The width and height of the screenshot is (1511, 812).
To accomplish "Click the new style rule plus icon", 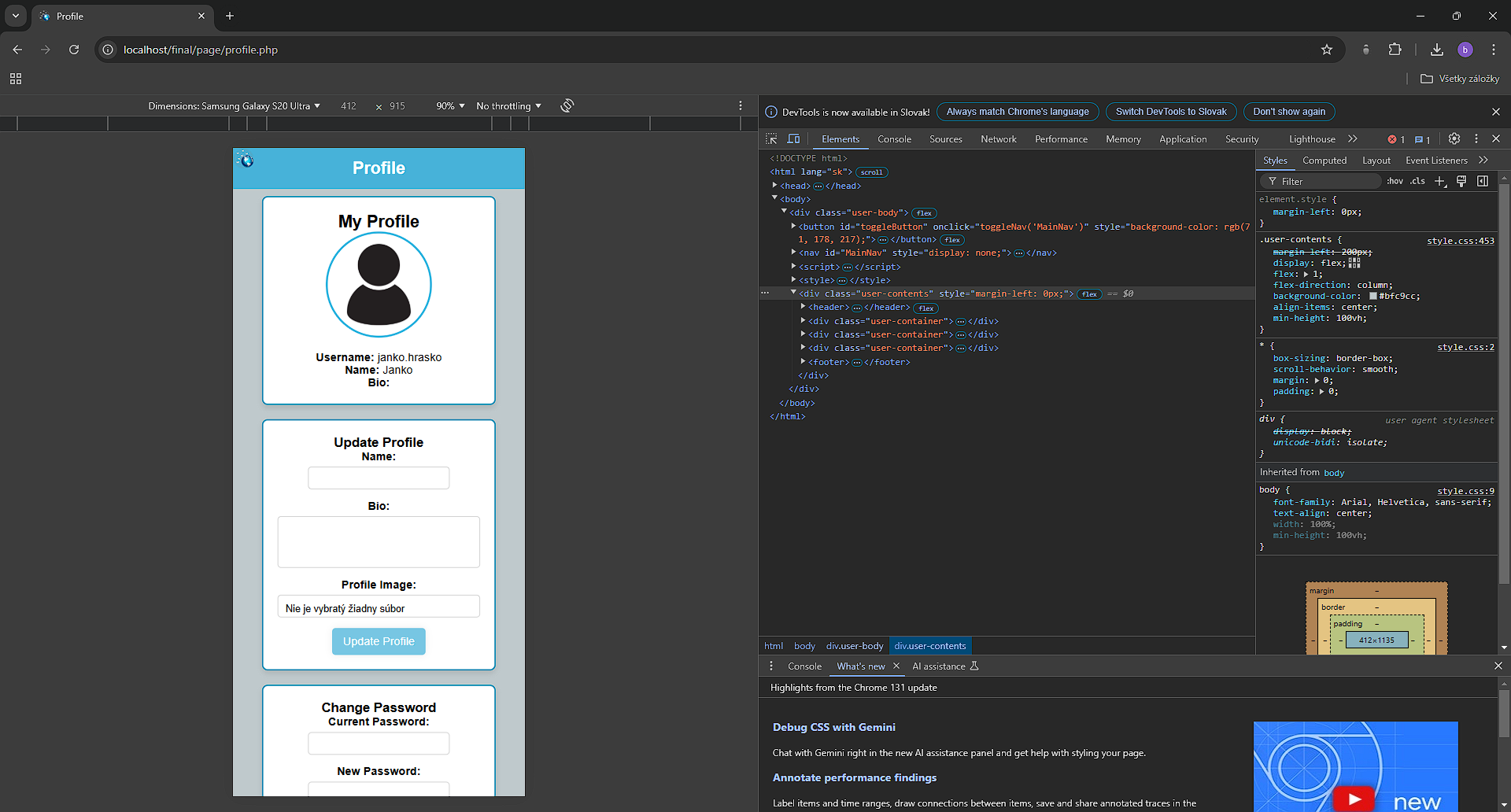I will (1439, 181).
